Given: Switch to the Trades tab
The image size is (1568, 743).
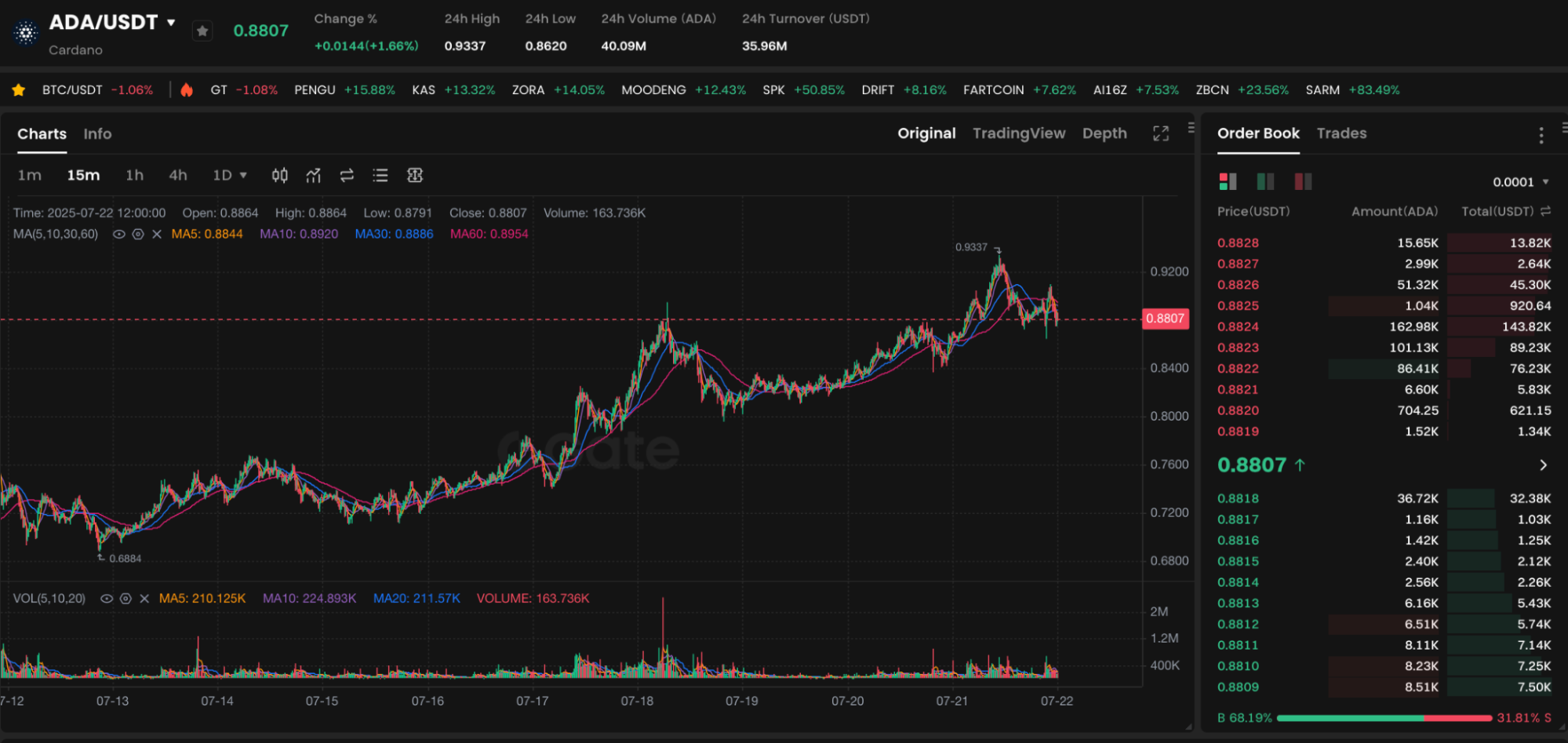Looking at the screenshot, I should pyautogui.click(x=1341, y=133).
